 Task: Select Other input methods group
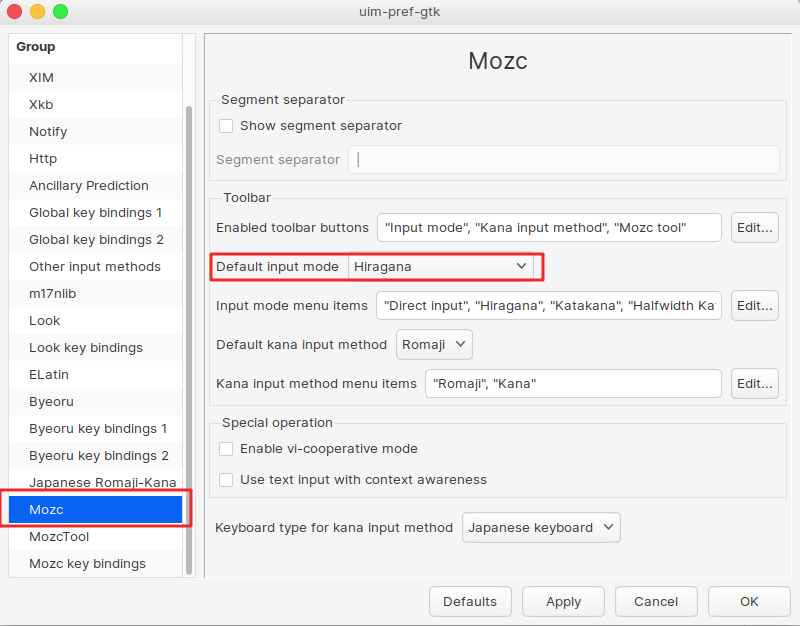95,267
